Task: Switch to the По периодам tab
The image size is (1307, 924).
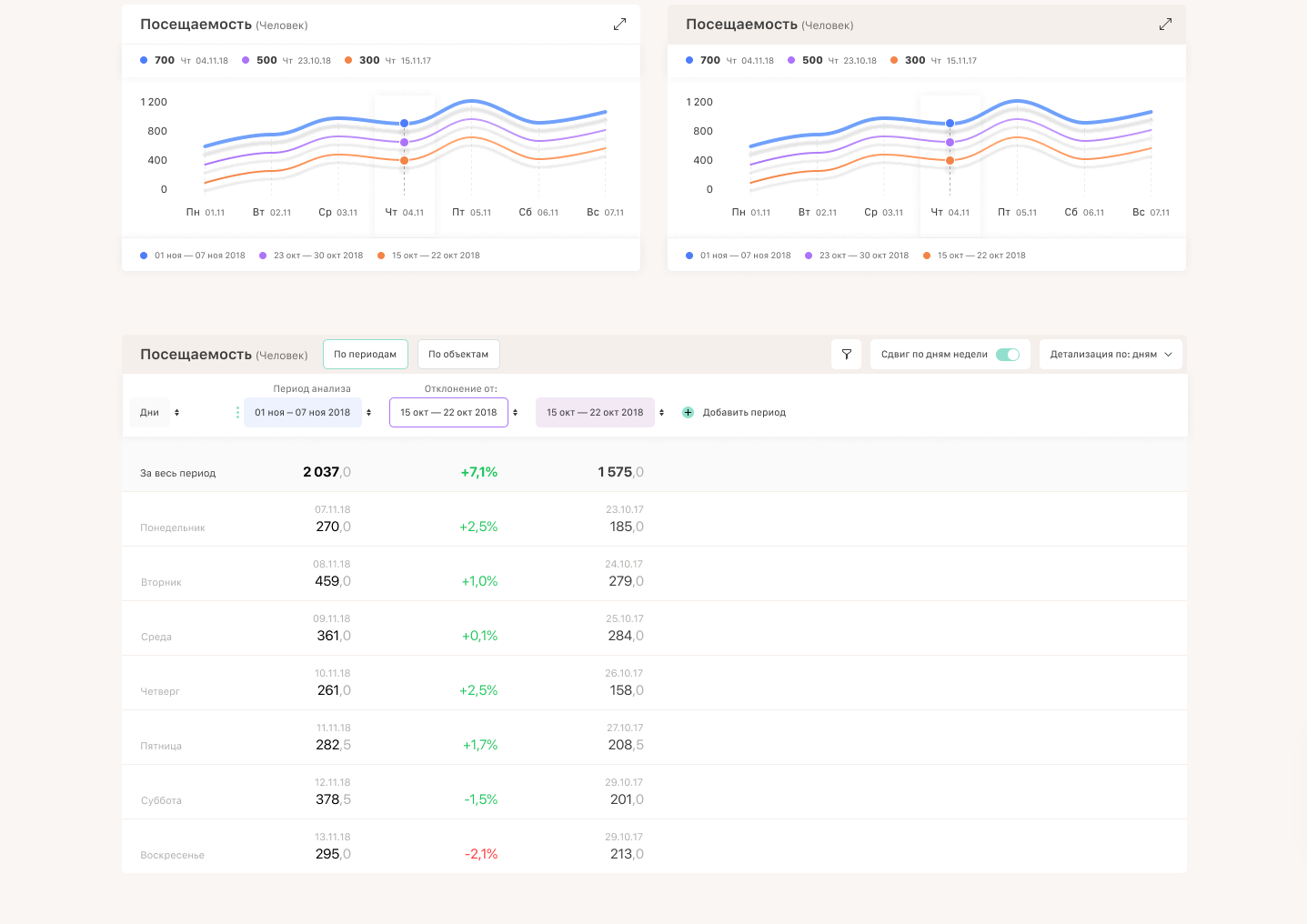Action: [x=365, y=355]
